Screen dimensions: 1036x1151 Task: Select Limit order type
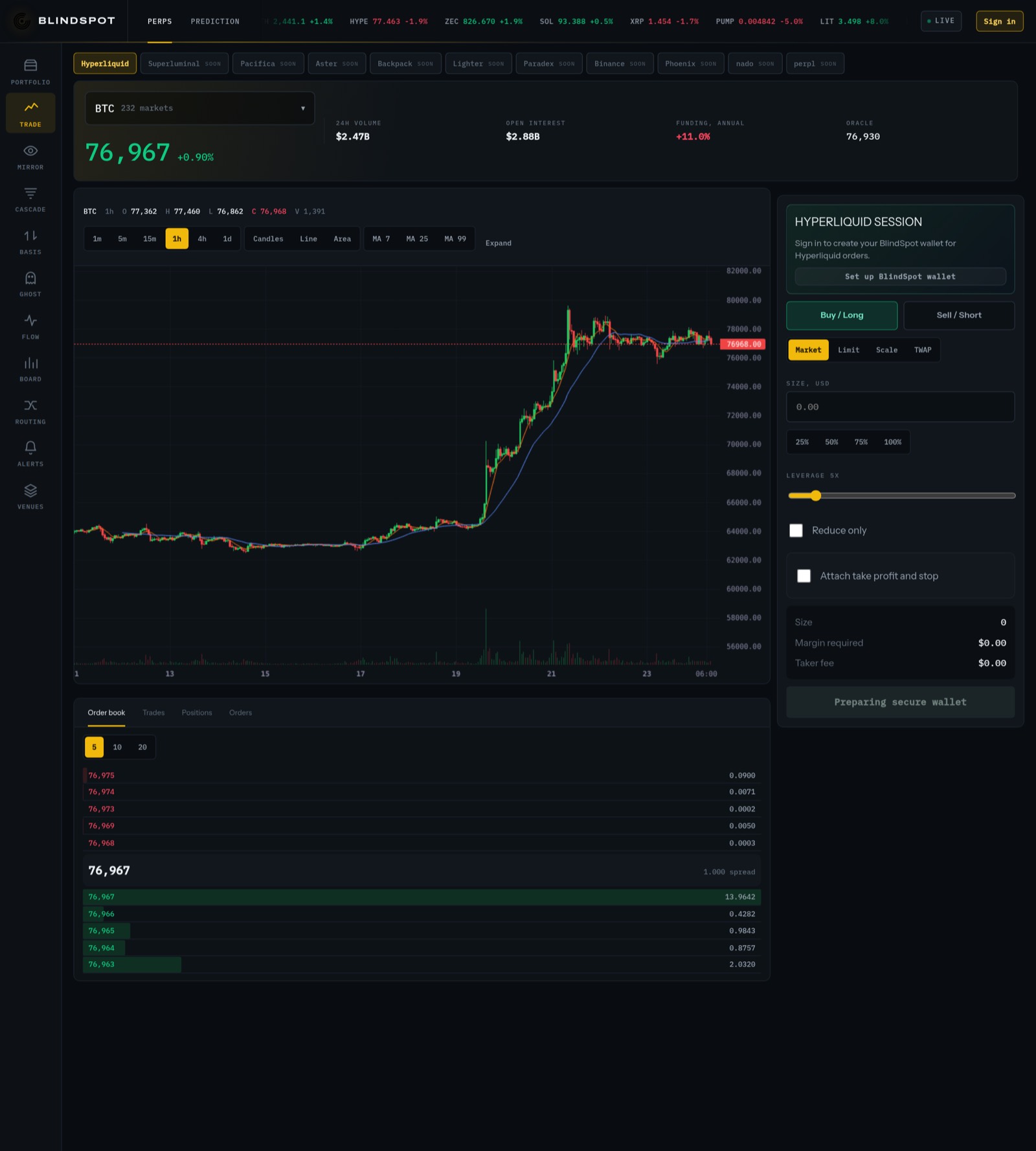click(x=848, y=350)
